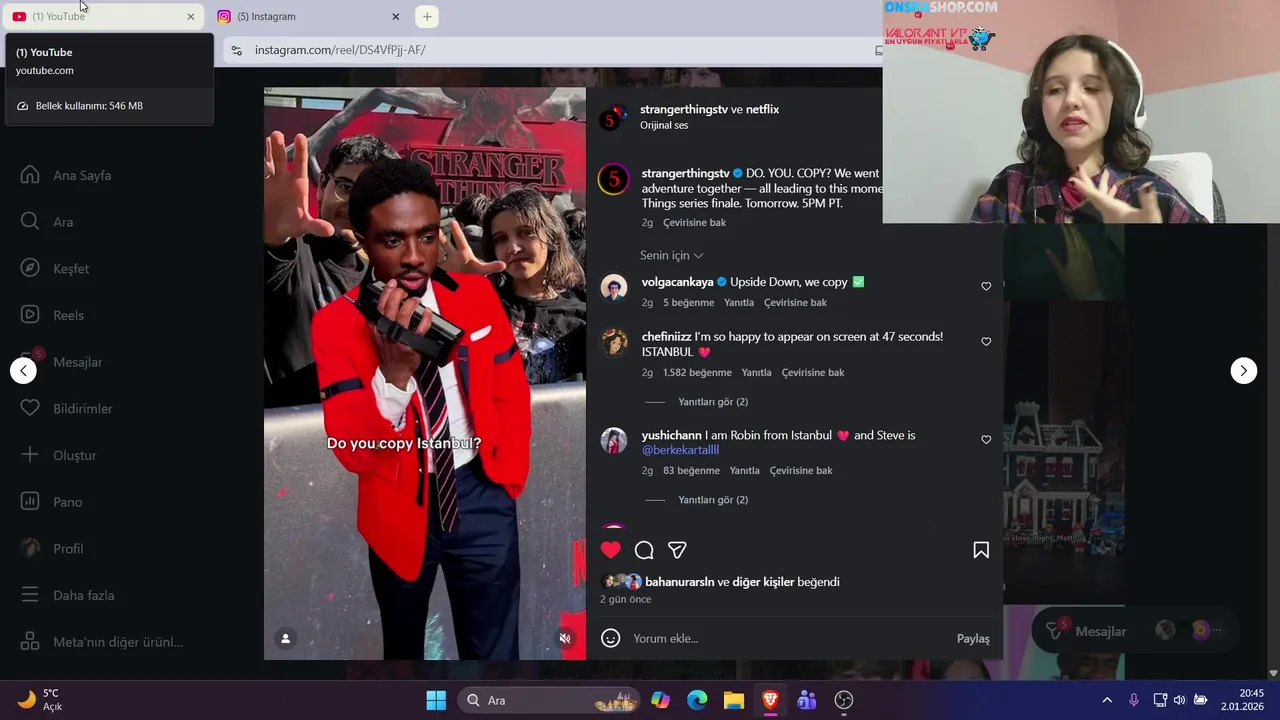Open Ana Sayfa in Instagram sidebar
1280x720 pixels.
pos(82,175)
